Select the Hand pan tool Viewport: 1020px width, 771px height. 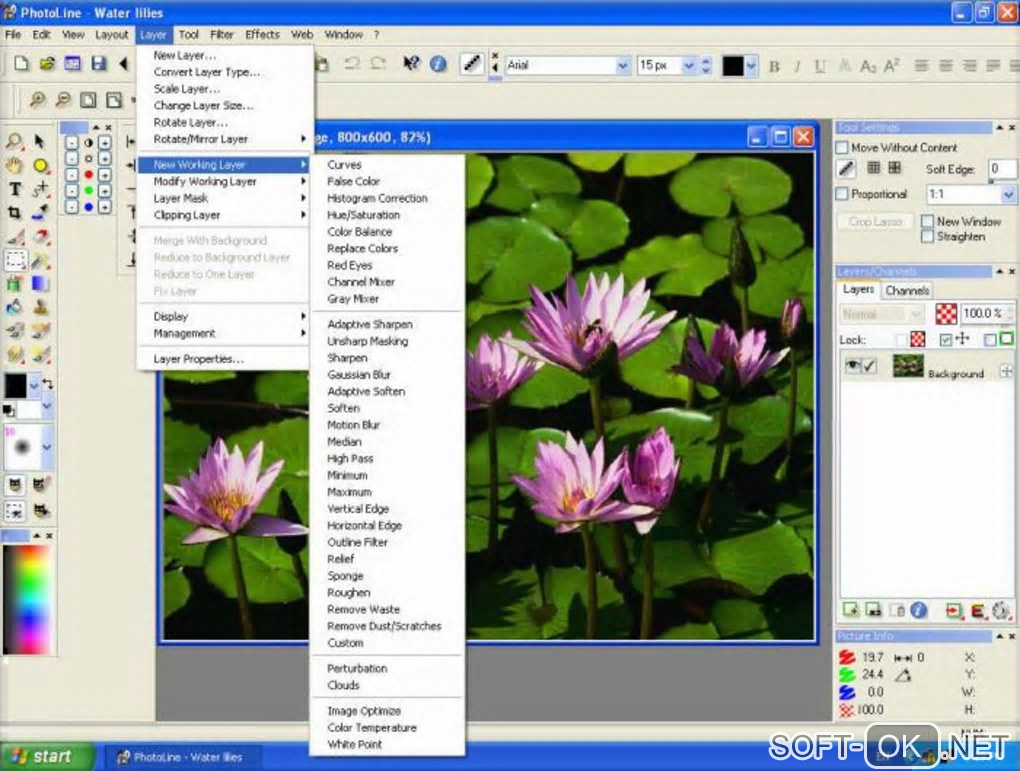(14, 165)
